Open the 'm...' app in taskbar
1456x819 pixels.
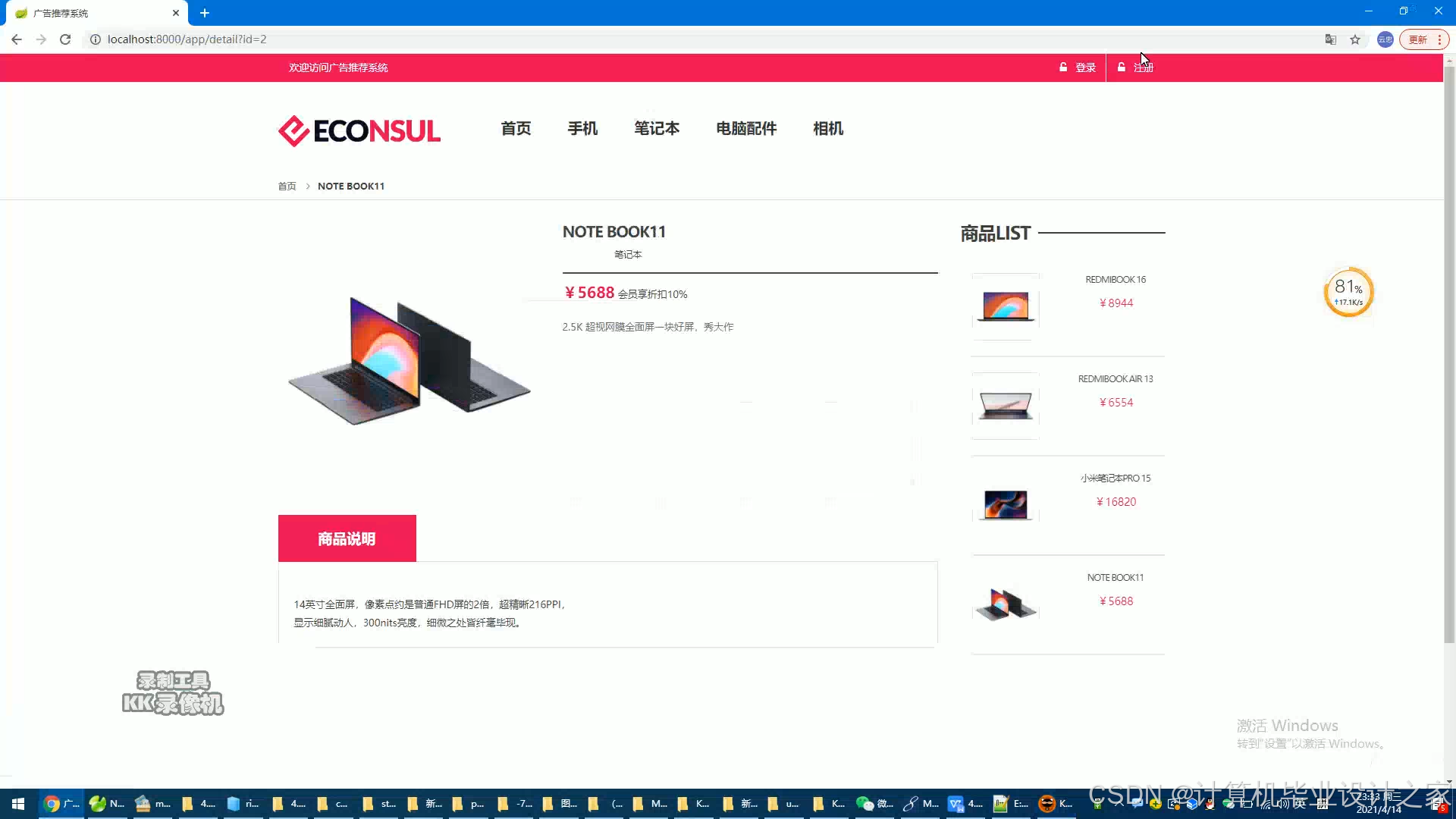coord(152,804)
